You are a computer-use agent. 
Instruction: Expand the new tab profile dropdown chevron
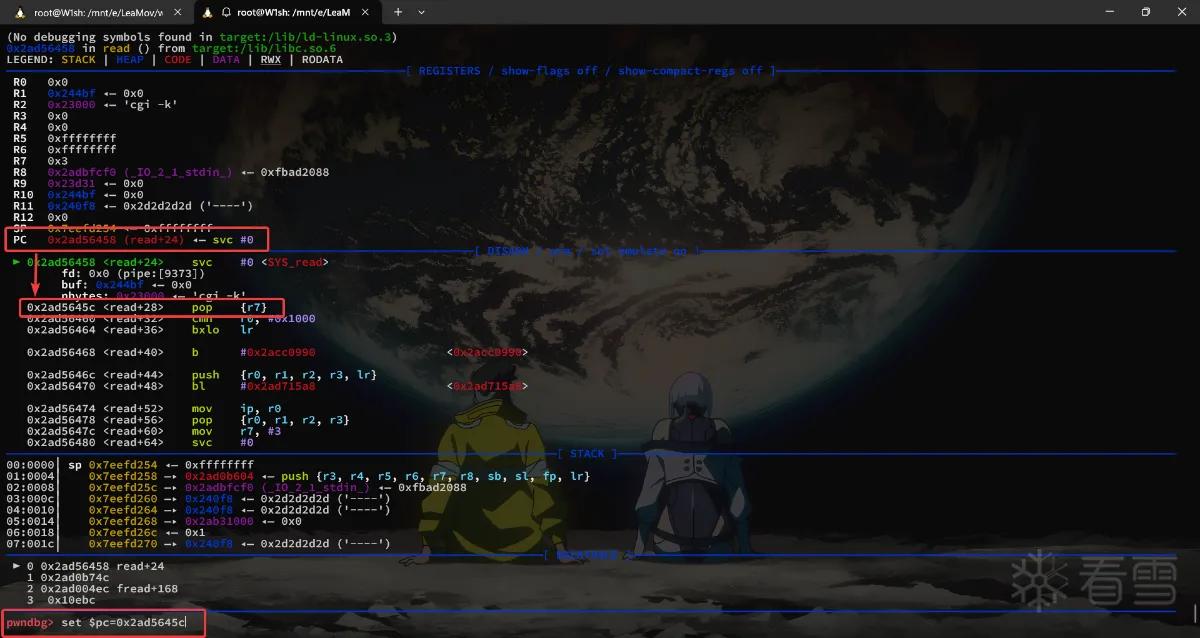(x=421, y=12)
